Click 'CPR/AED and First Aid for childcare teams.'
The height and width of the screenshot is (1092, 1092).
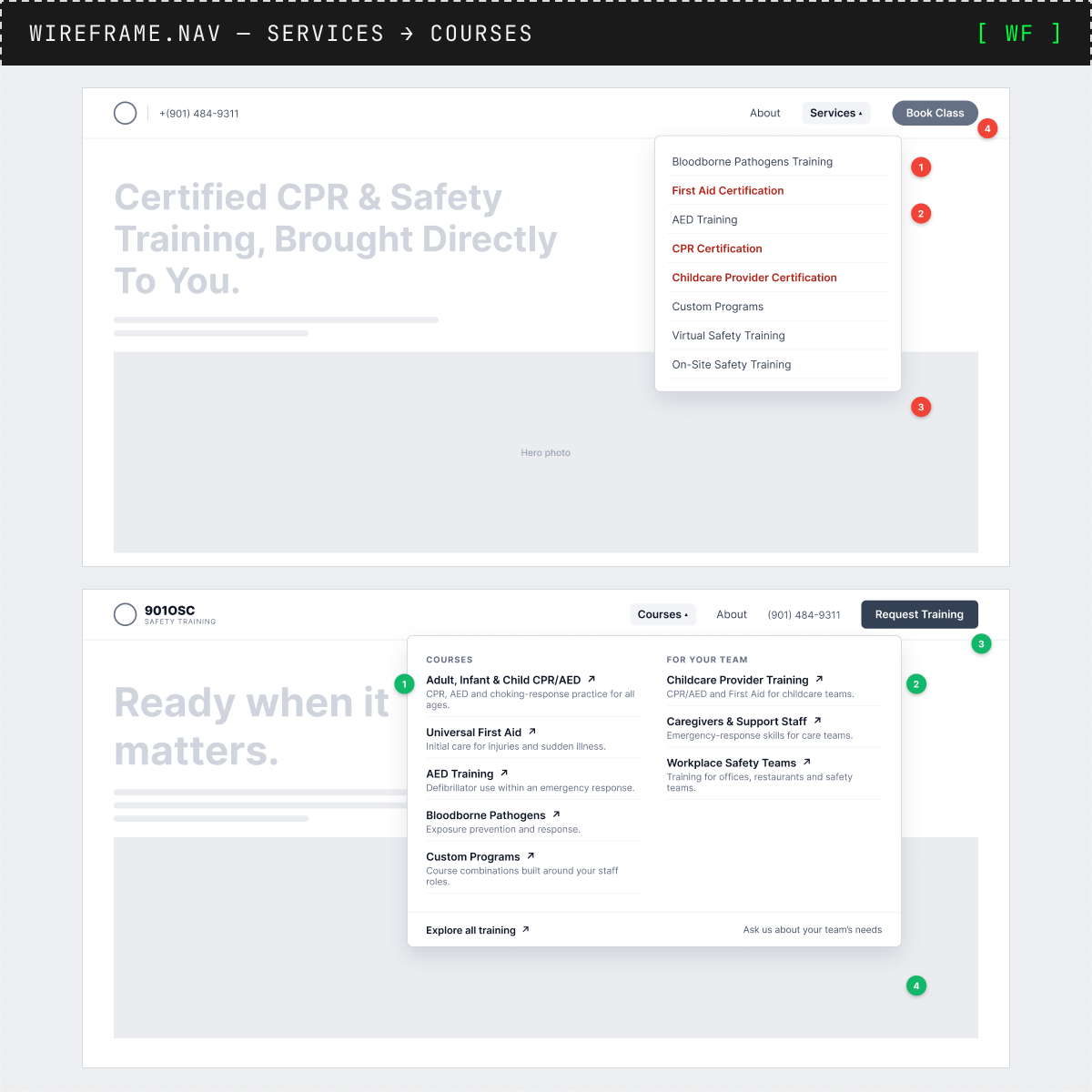pyautogui.click(x=761, y=693)
